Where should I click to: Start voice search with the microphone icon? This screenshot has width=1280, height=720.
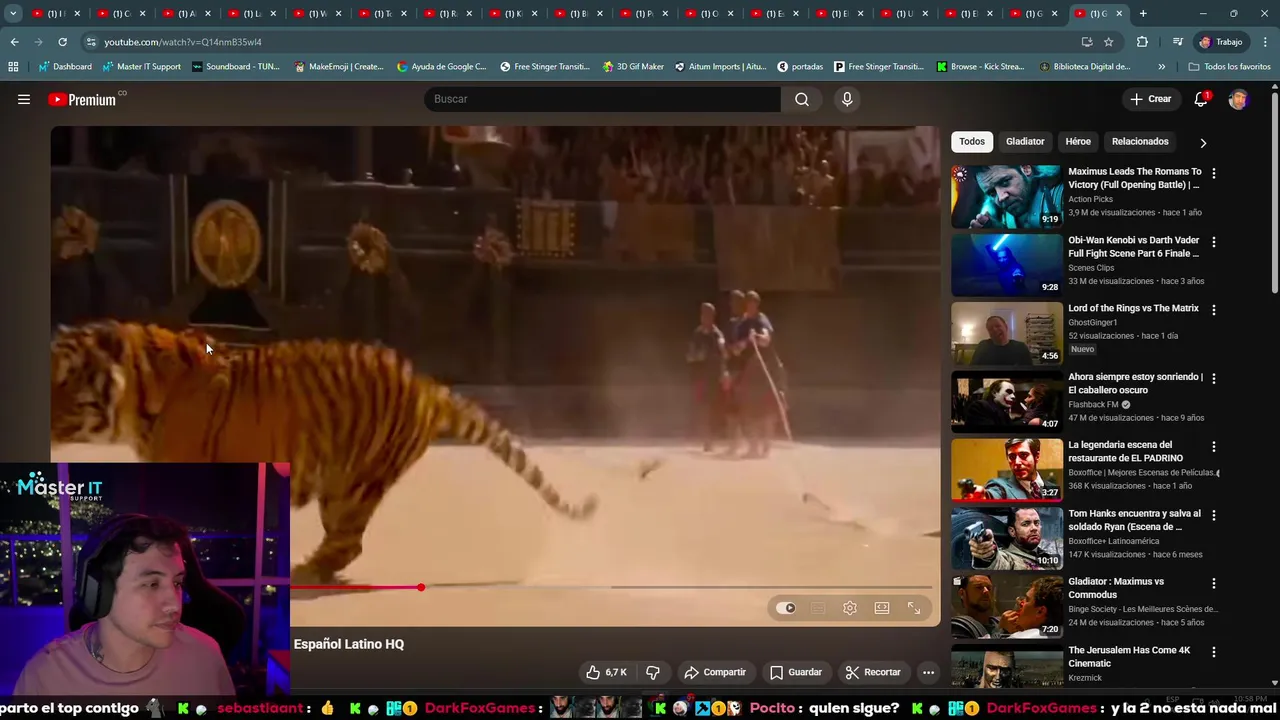click(847, 99)
